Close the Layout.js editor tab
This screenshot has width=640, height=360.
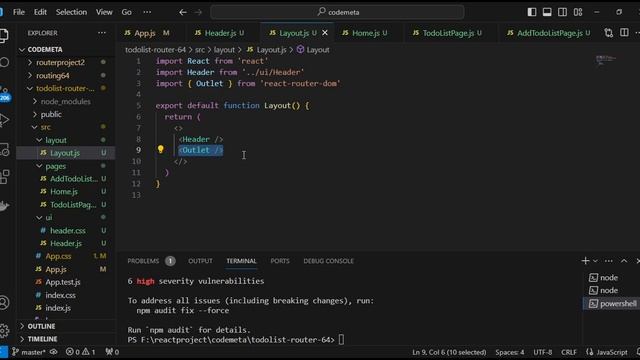(325, 33)
